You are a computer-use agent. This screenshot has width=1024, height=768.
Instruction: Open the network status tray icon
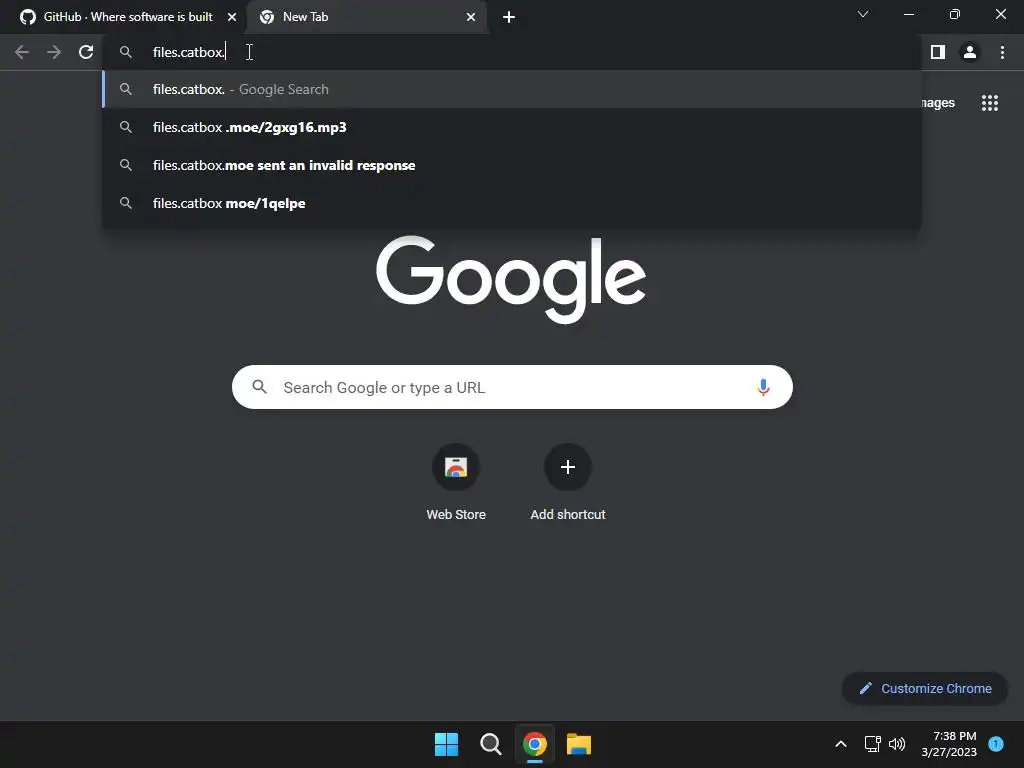pos(872,744)
